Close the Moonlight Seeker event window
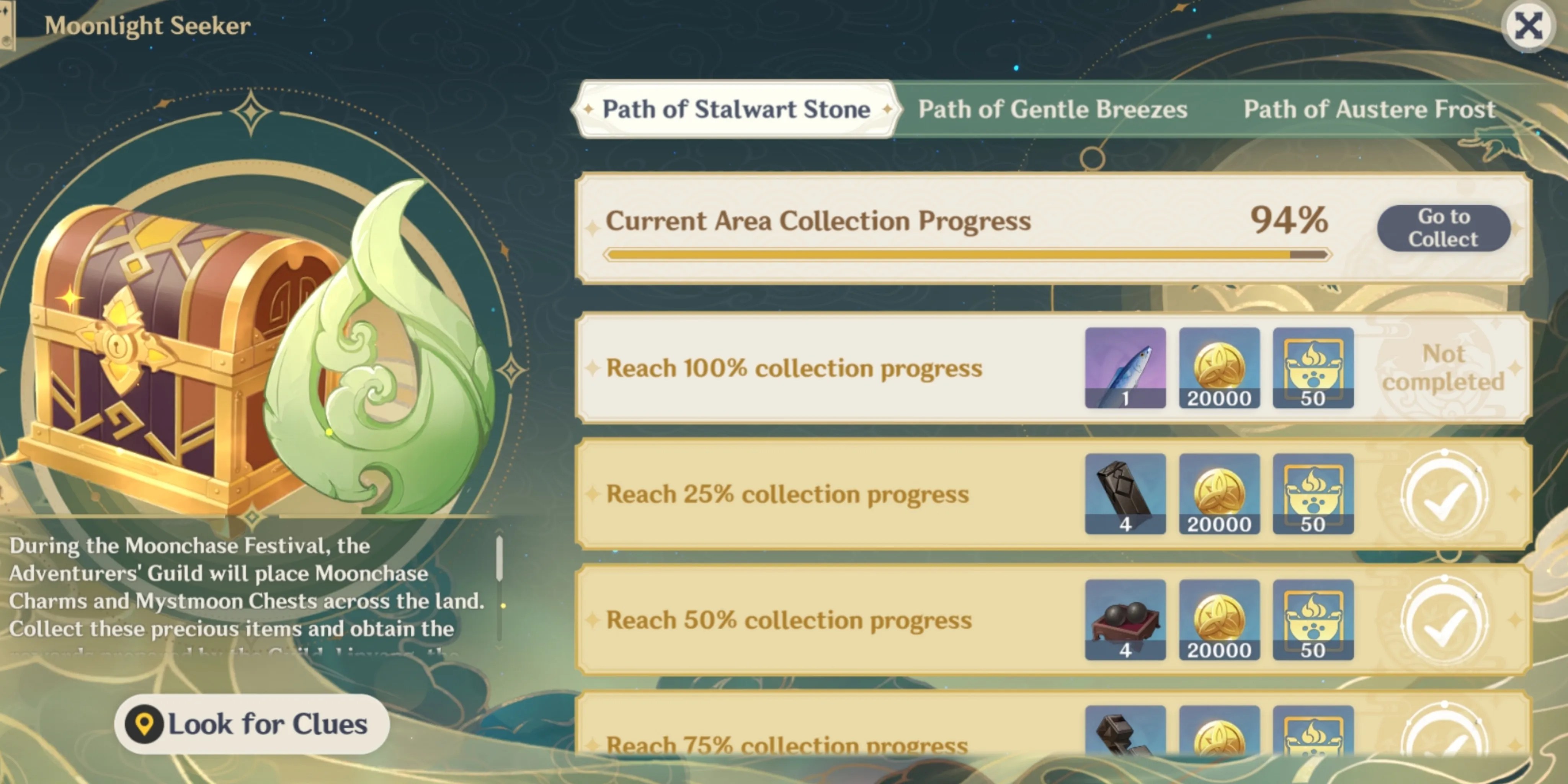This screenshot has width=1568, height=784. [x=1528, y=26]
